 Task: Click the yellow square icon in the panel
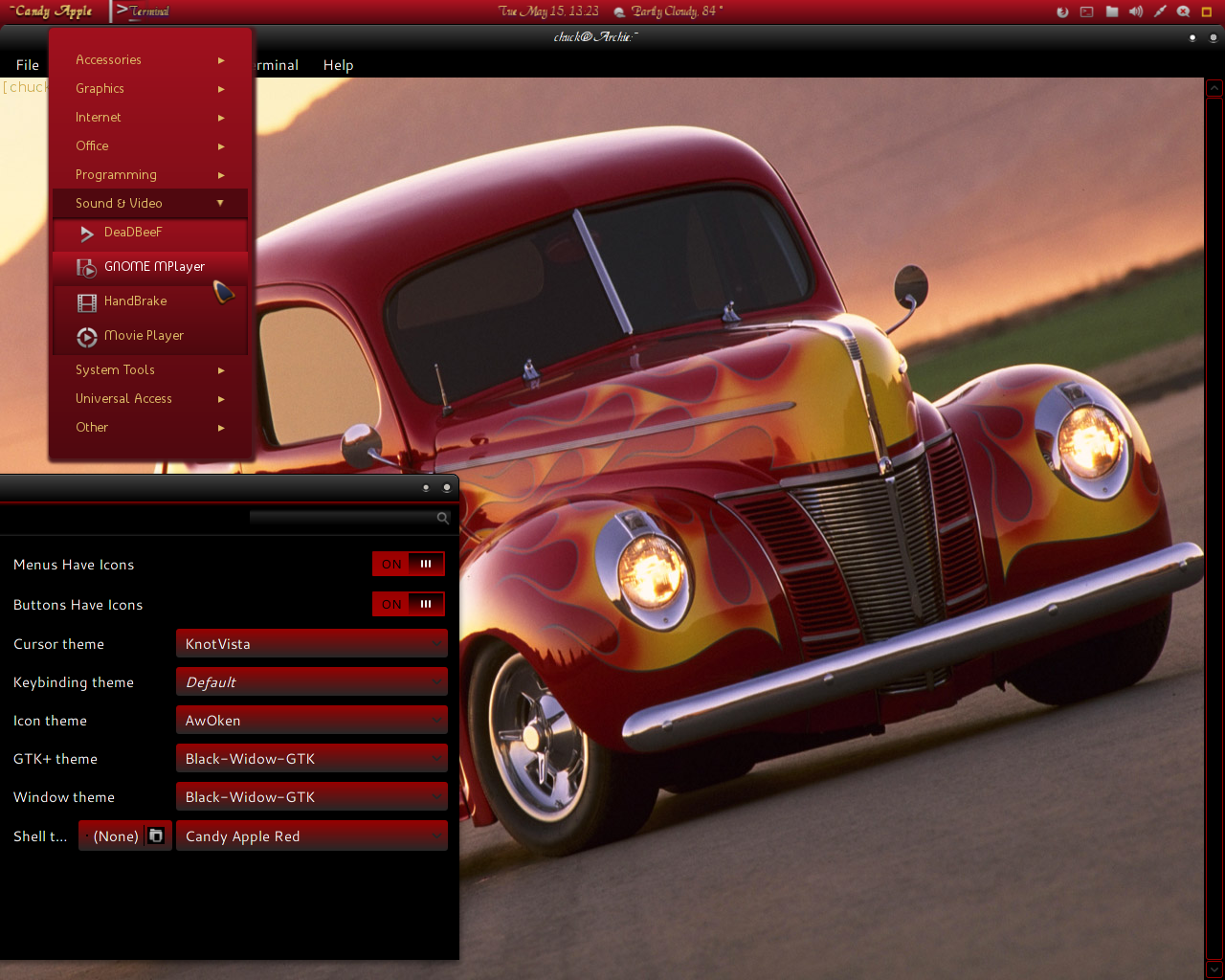[x=1207, y=11]
